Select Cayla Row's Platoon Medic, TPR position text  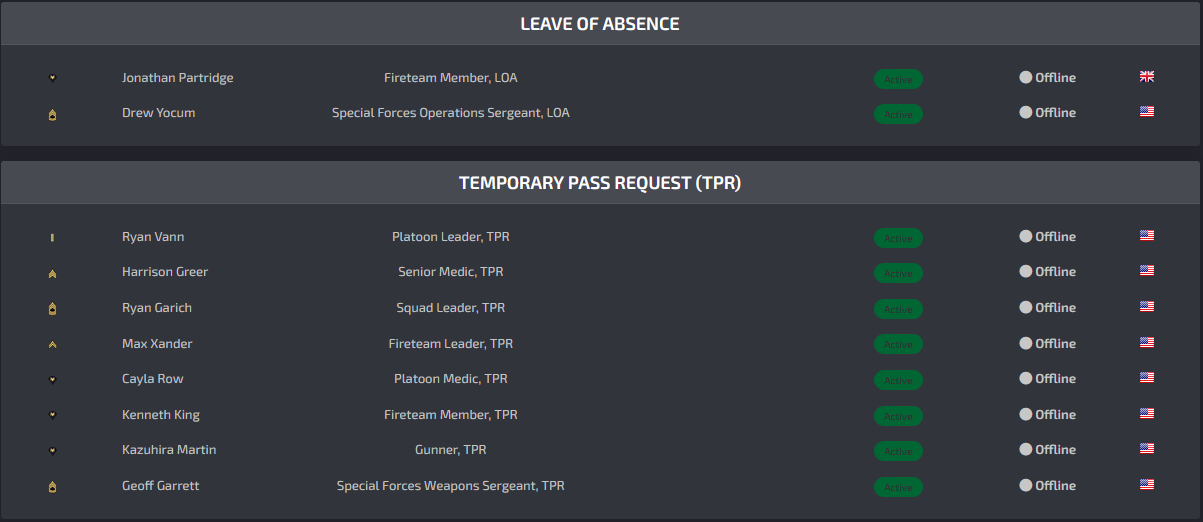(451, 379)
